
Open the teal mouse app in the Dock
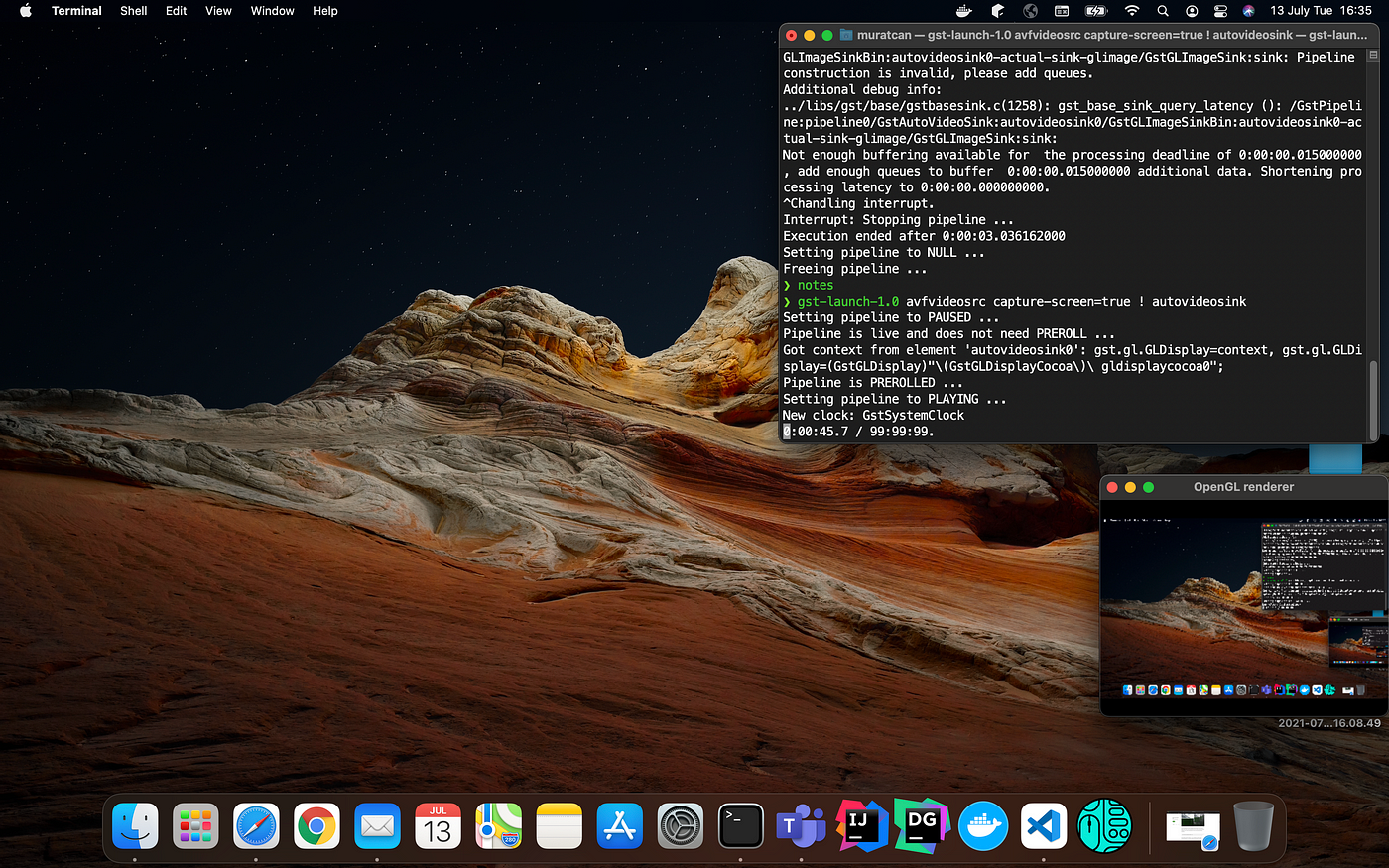(x=1104, y=825)
